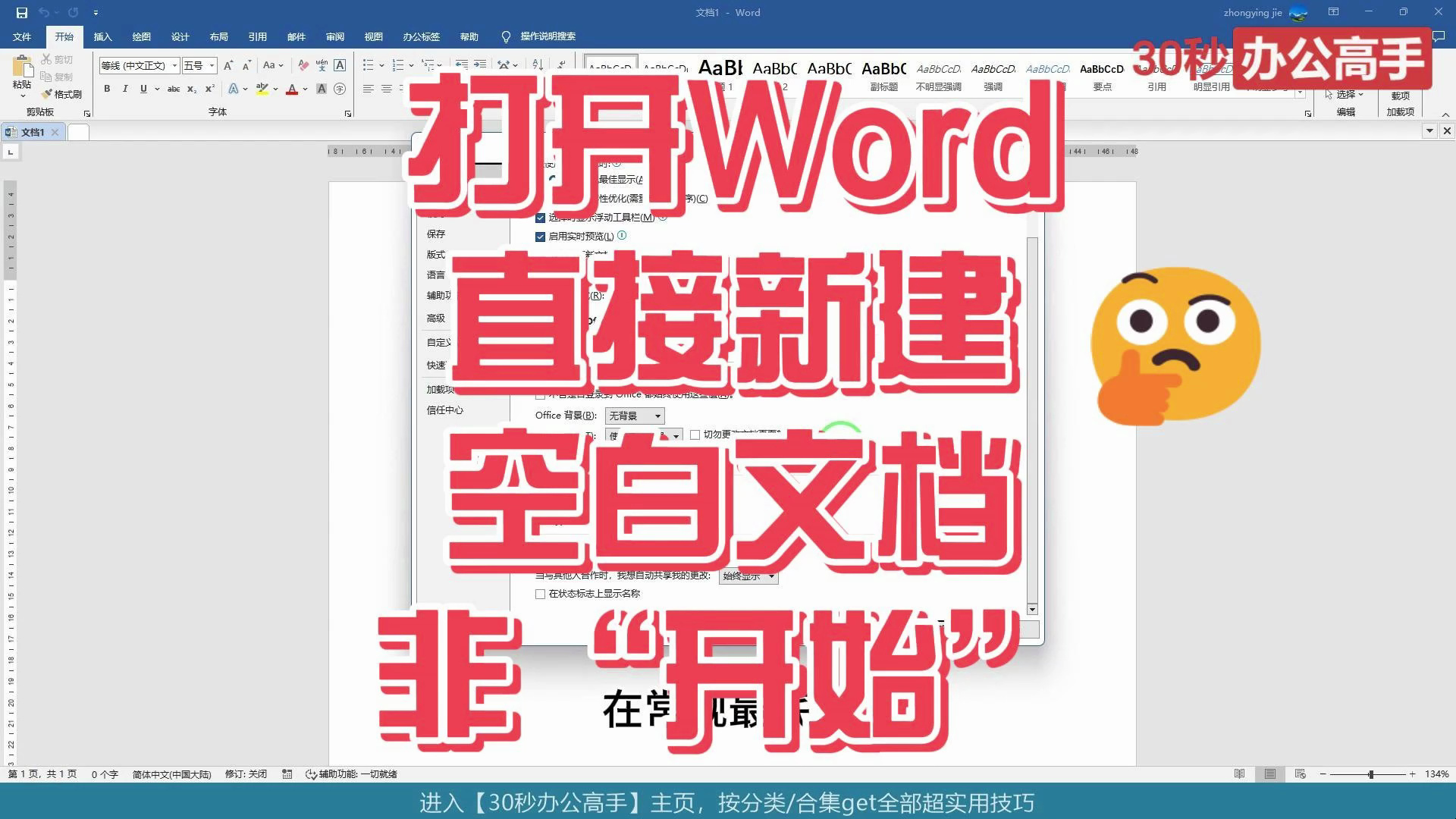Apply character shading icon
The height and width of the screenshot is (819, 1456).
coord(322,89)
